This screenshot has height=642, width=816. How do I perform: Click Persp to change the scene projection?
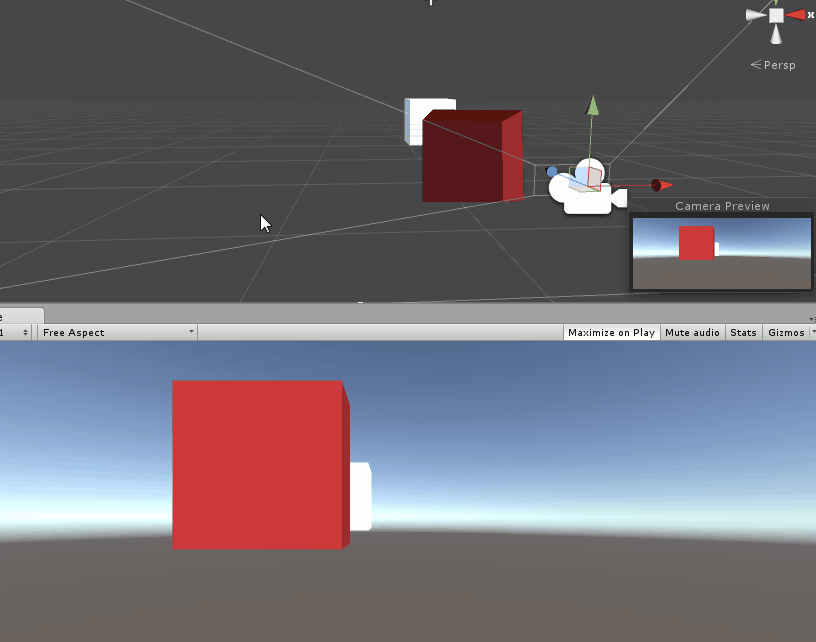click(x=778, y=65)
